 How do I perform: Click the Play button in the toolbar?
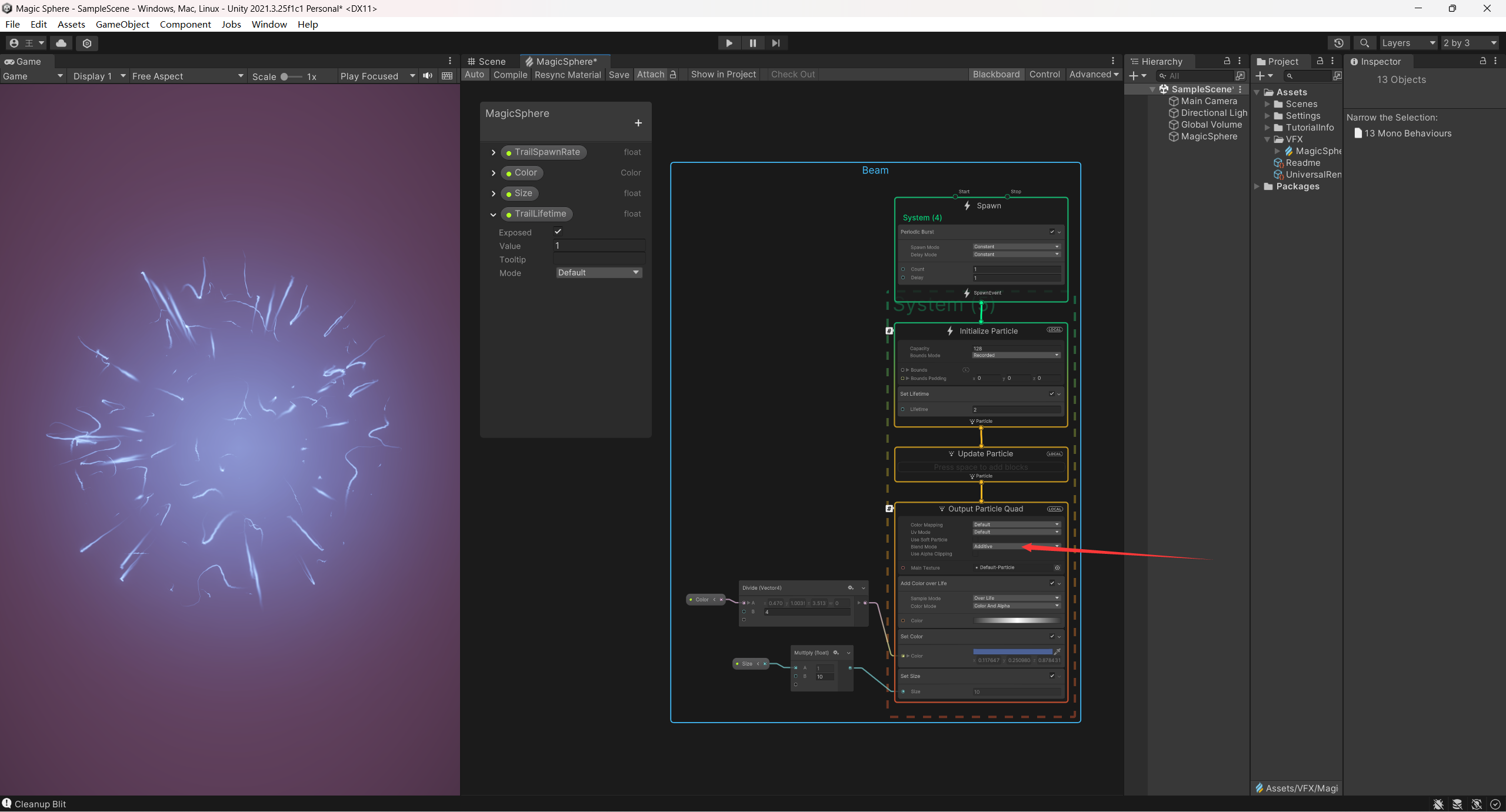[729, 43]
